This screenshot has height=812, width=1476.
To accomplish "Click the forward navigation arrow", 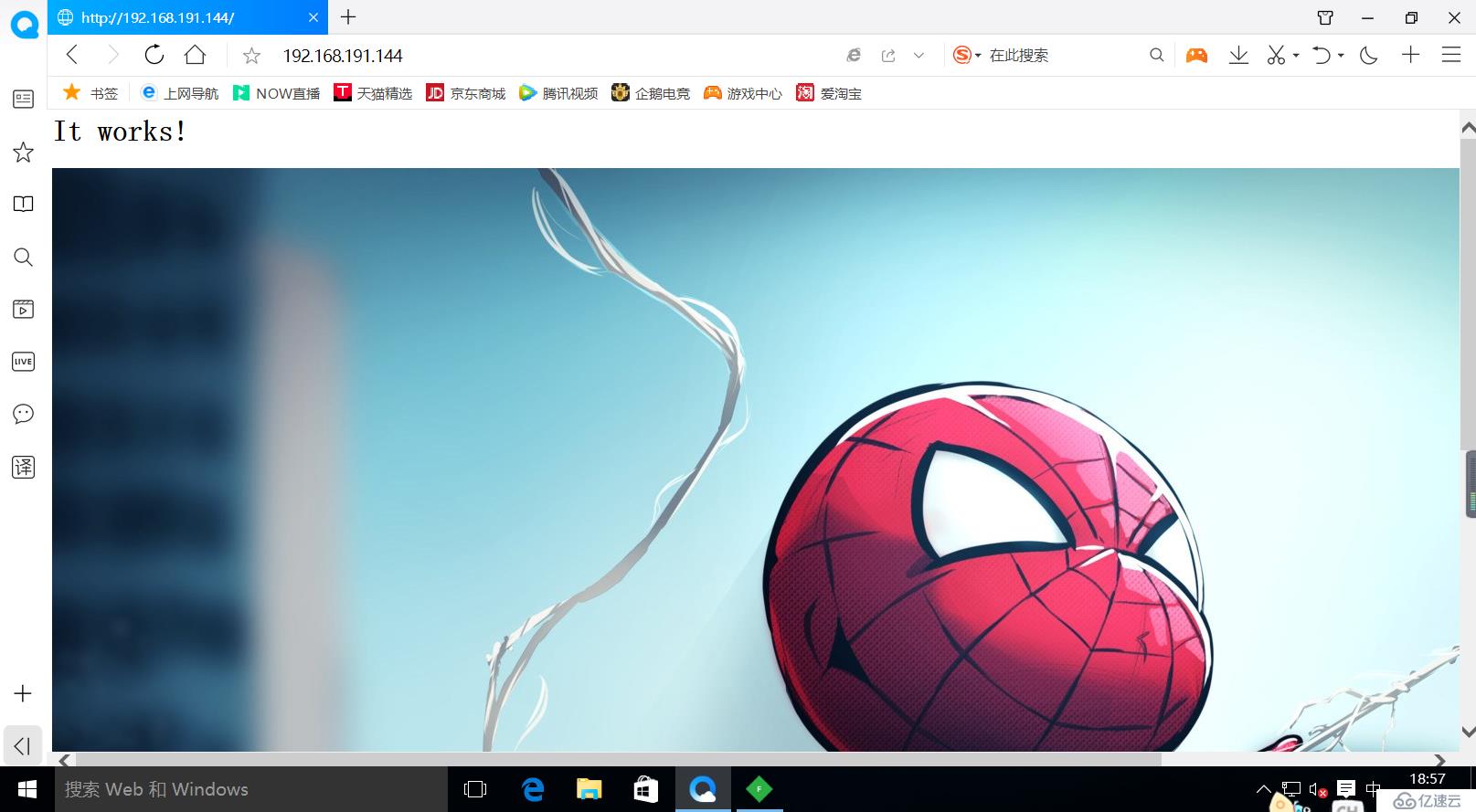I will click(x=113, y=55).
